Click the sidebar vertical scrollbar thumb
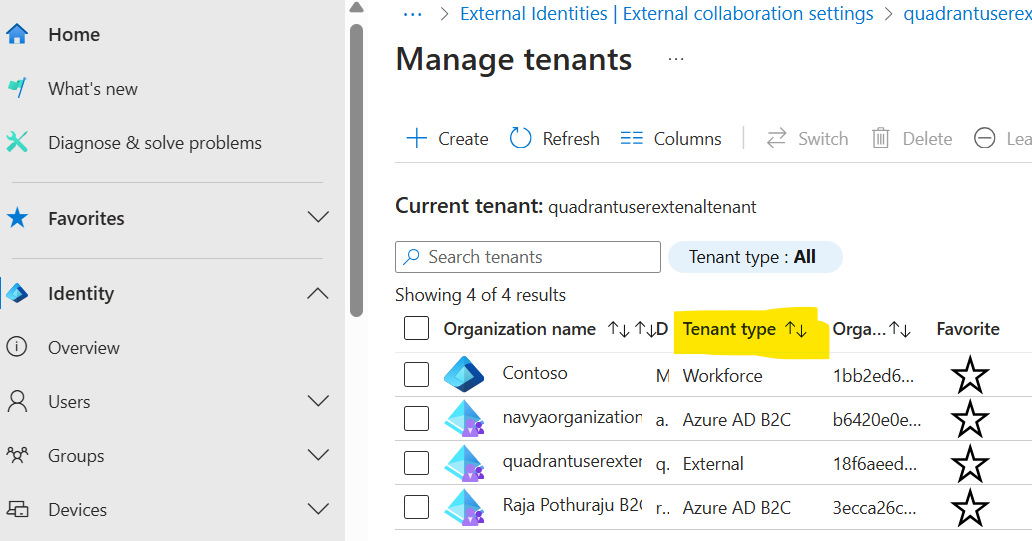Image resolution: width=1032 pixels, height=541 pixels. tap(356, 171)
